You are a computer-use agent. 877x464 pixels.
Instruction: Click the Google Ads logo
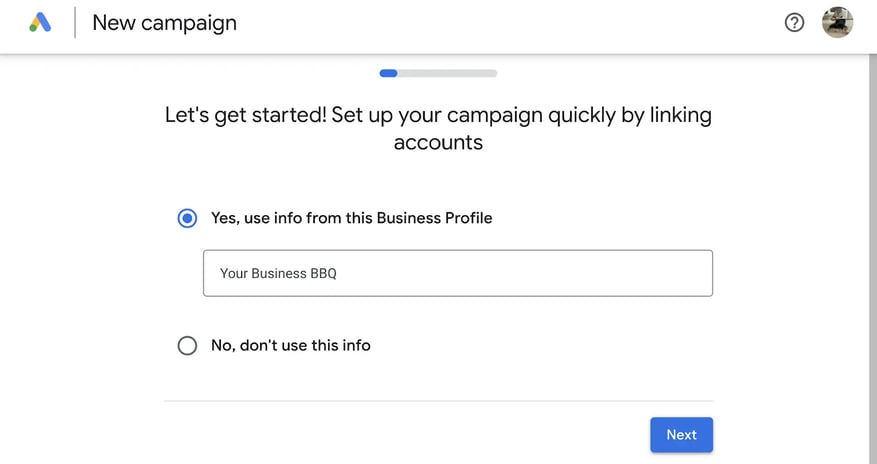point(40,23)
